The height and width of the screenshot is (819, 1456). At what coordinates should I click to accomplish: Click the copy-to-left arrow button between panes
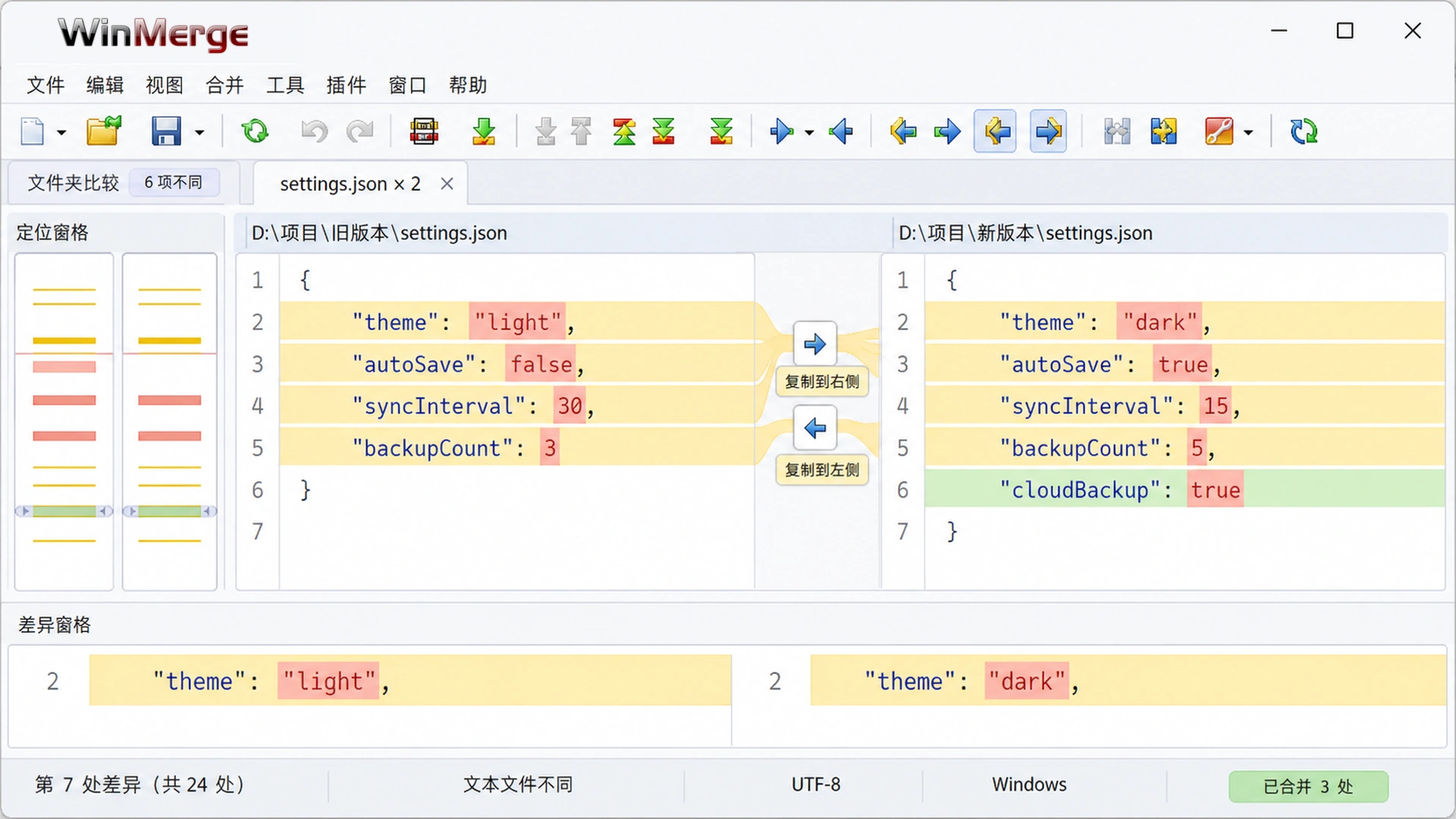815,428
